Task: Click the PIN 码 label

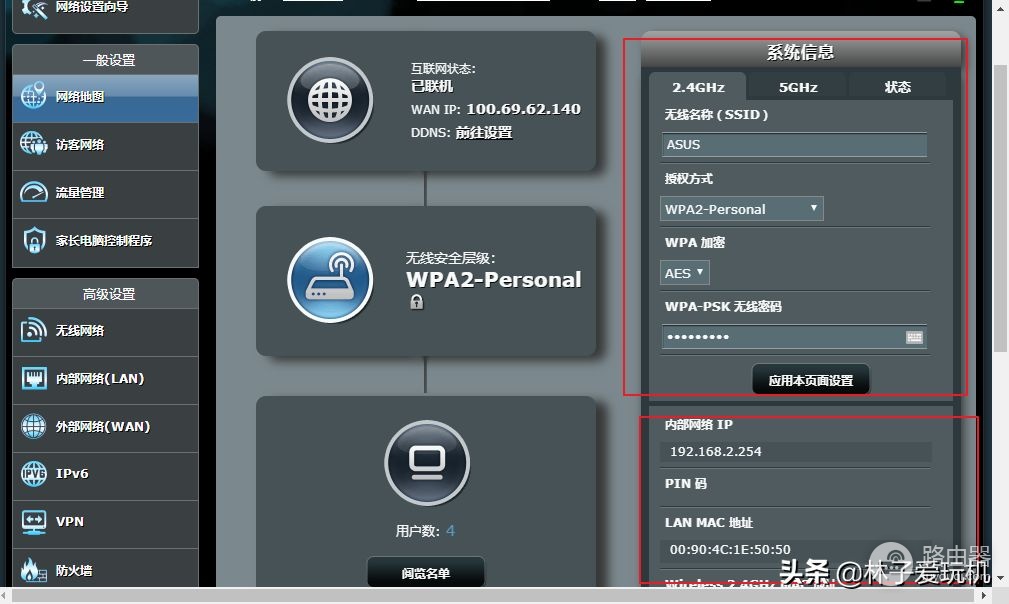Action: 685,483
